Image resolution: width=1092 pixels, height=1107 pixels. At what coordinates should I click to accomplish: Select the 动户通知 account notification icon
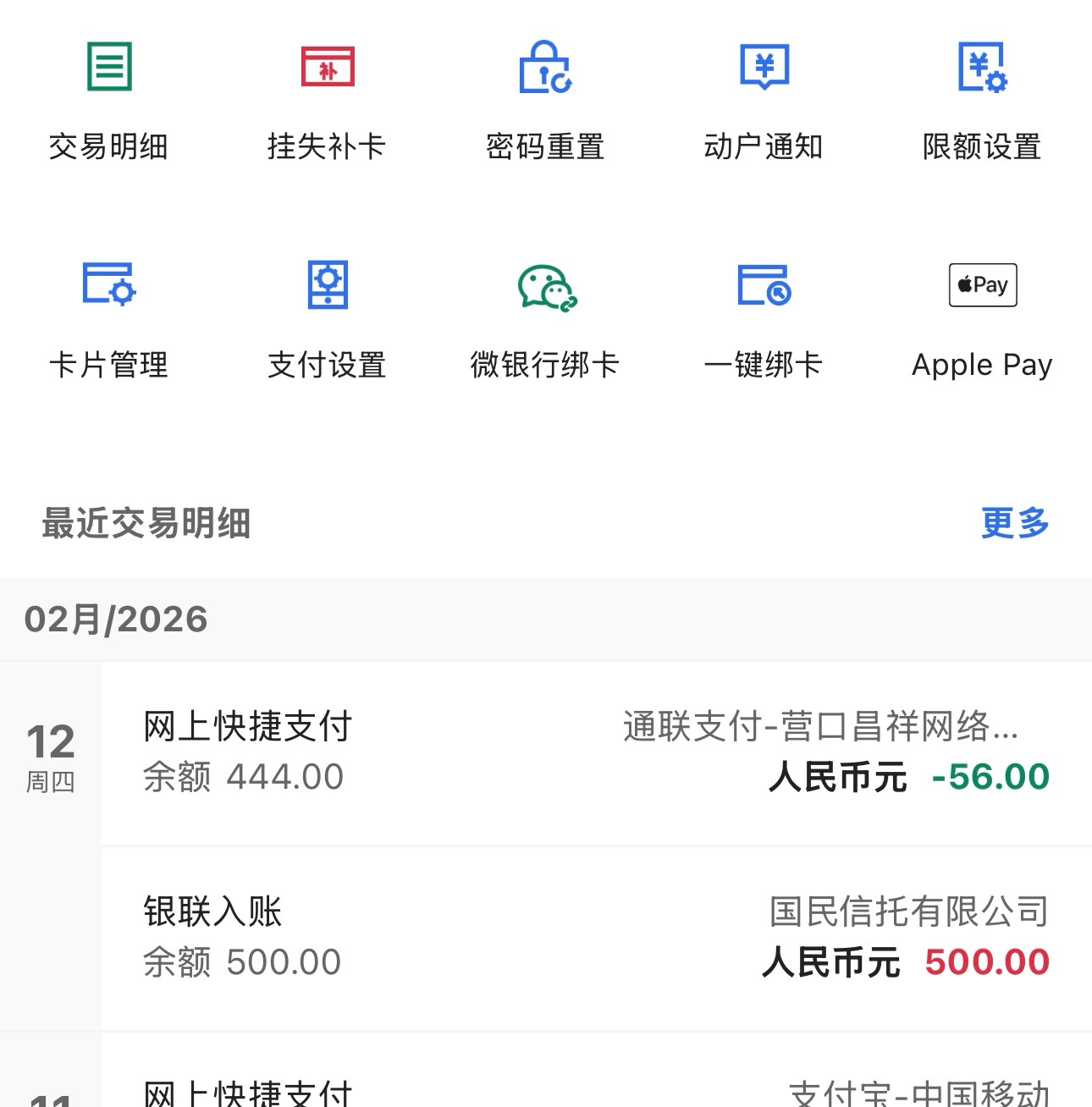click(x=764, y=67)
